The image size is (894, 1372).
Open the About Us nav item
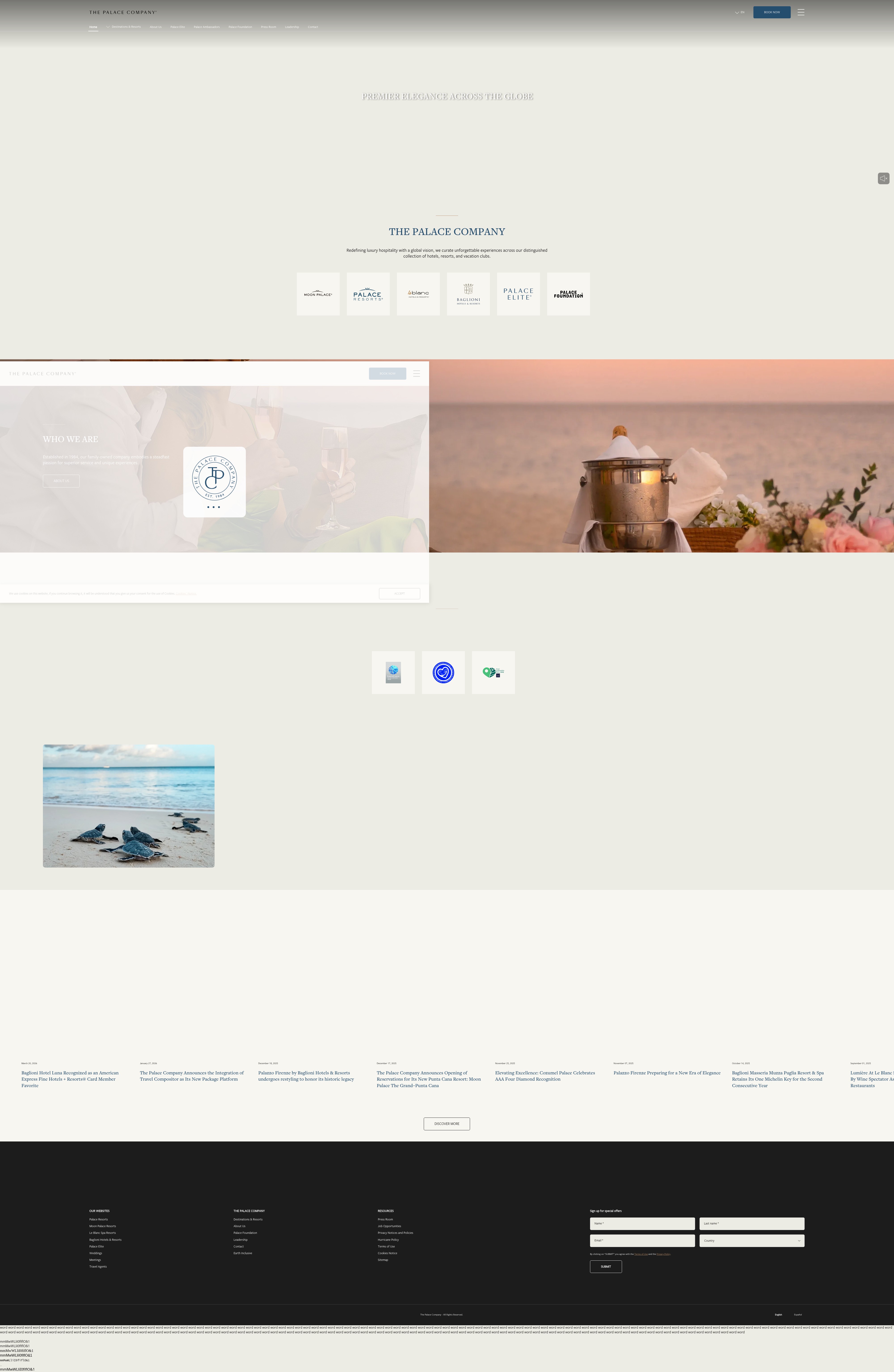pyautogui.click(x=156, y=27)
